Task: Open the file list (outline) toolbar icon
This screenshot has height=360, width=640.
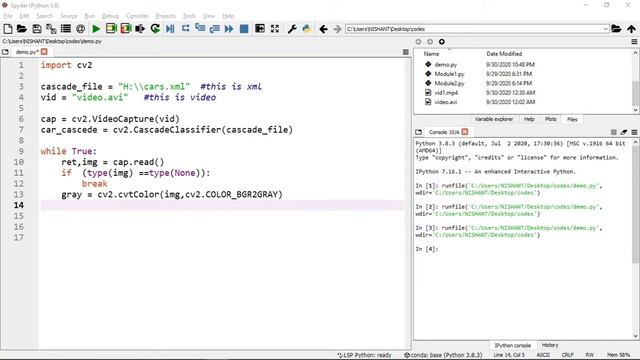Action: click(x=66, y=29)
